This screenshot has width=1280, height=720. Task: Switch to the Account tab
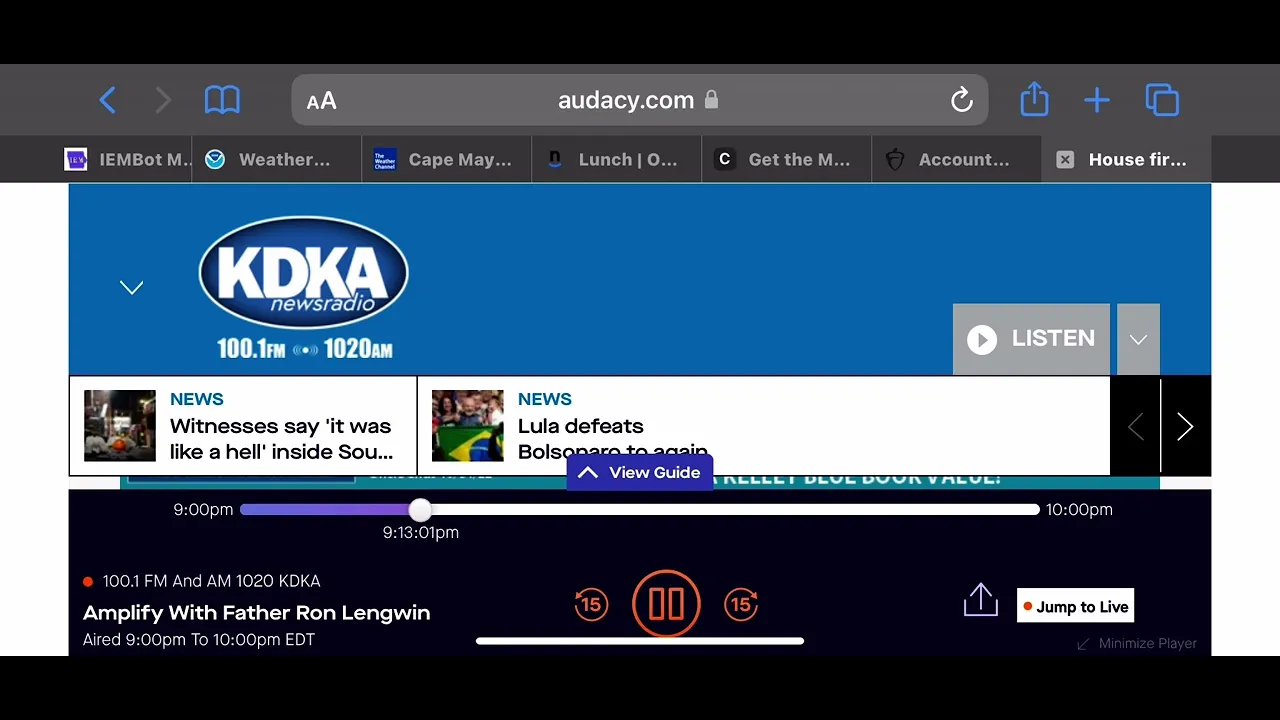pyautogui.click(x=957, y=159)
